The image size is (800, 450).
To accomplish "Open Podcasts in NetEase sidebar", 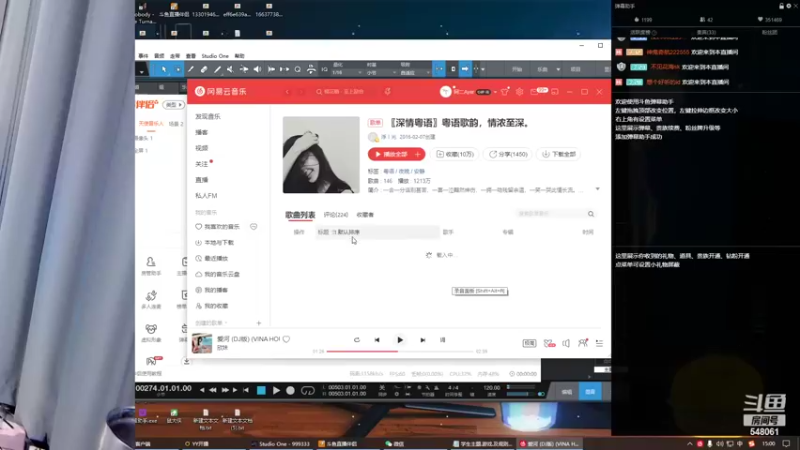I will click(x=202, y=132).
